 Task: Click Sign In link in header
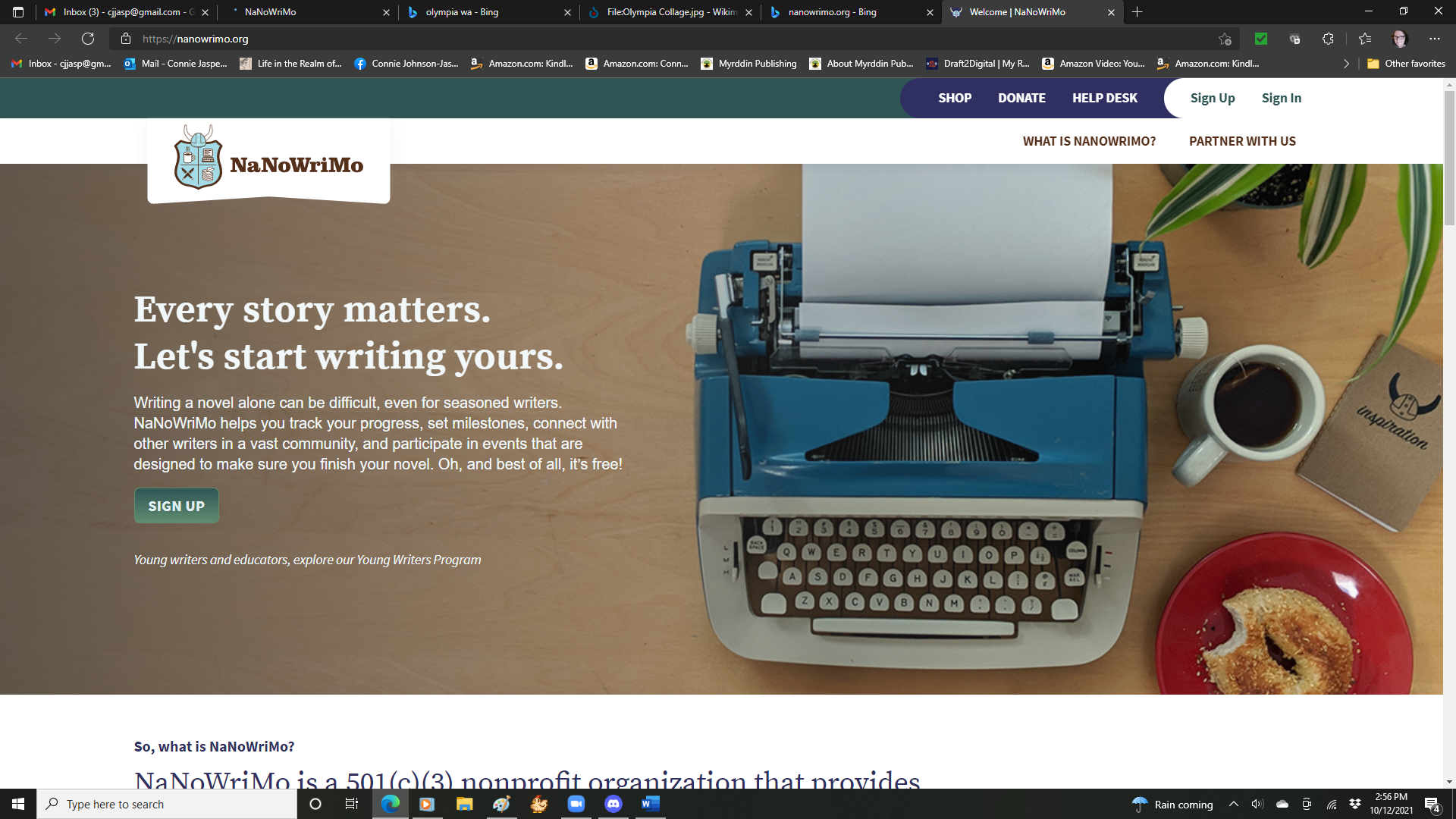(x=1281, y=98)
